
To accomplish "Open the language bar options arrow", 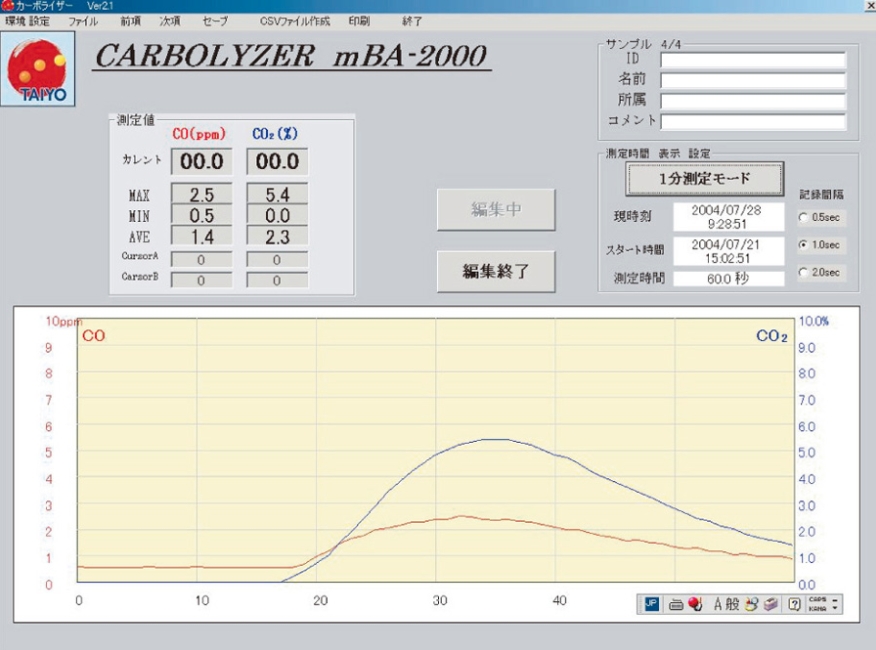I will 835,608.
